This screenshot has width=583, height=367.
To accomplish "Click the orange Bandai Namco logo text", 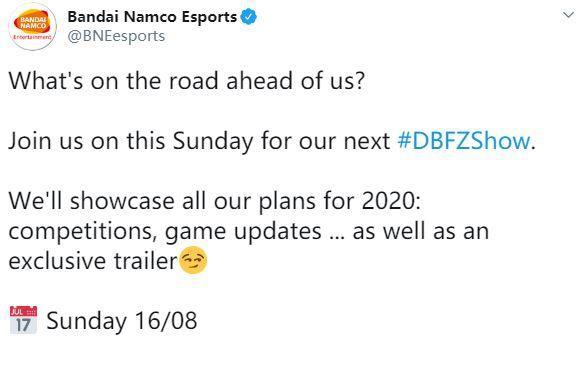I will [33, 23].
